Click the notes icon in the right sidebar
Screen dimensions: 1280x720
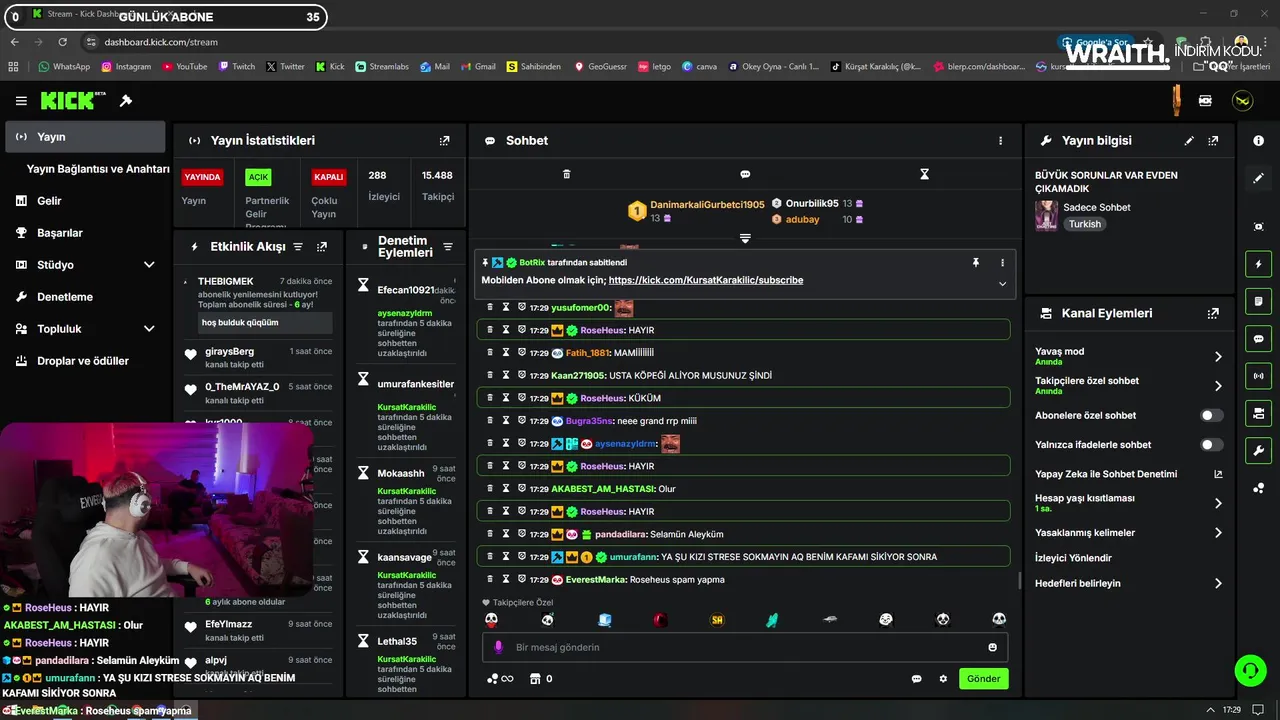[1258, 301]
